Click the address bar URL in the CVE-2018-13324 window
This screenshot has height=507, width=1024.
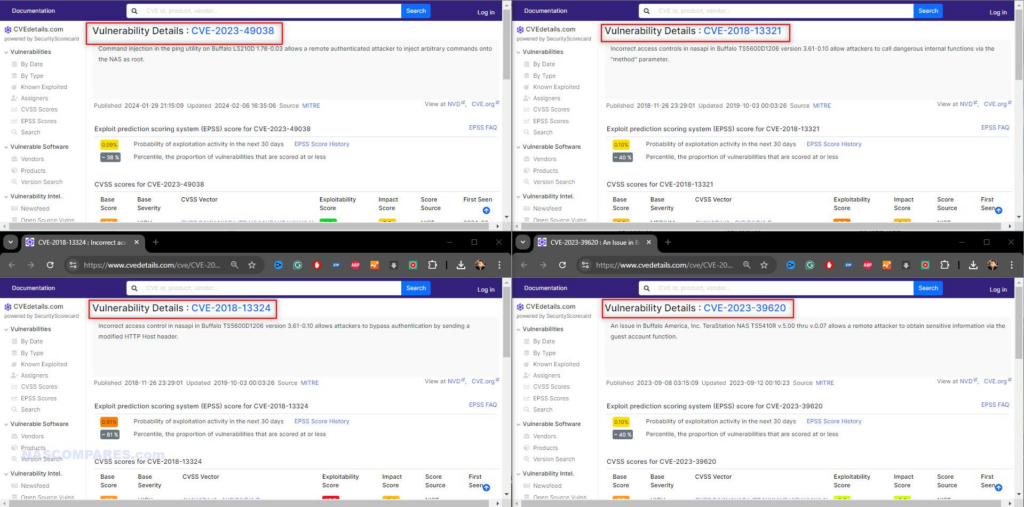tap(152, 265)
